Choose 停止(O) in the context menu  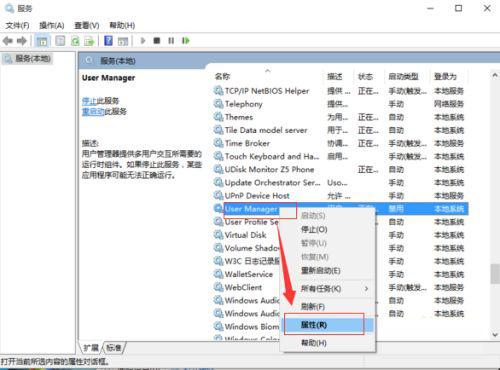point(328,229)
